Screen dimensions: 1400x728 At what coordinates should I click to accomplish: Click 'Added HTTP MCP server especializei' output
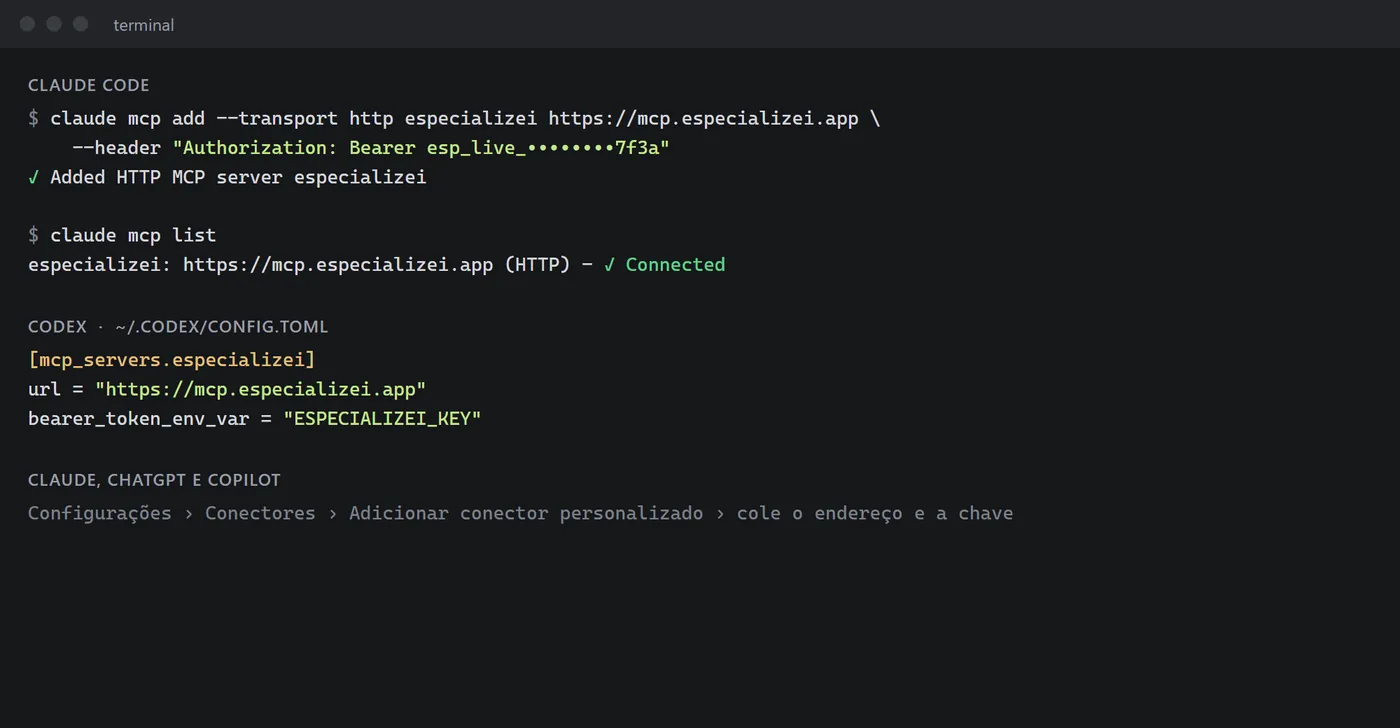[x=238, y=177]
